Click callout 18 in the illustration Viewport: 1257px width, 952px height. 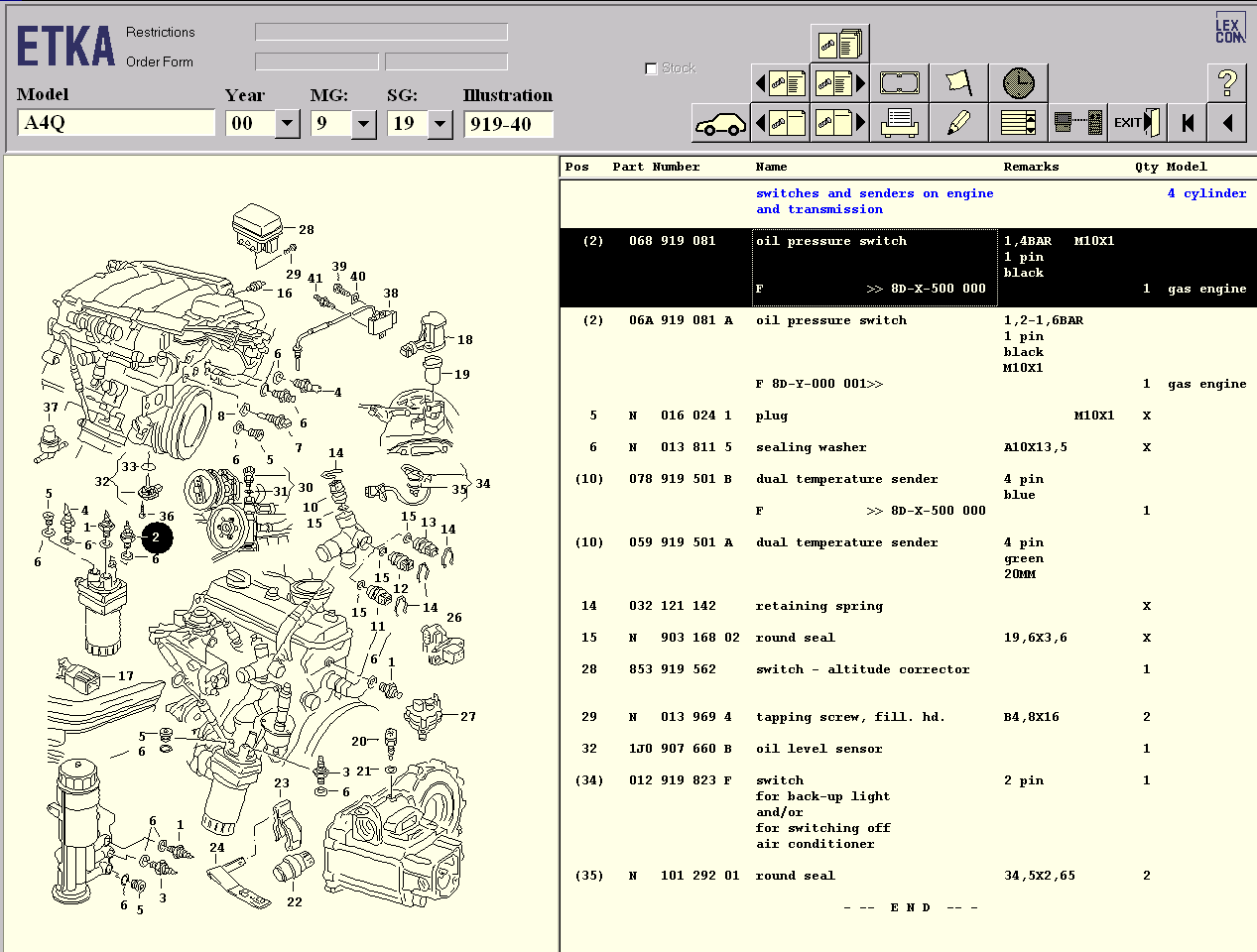[x=465, y=339]
